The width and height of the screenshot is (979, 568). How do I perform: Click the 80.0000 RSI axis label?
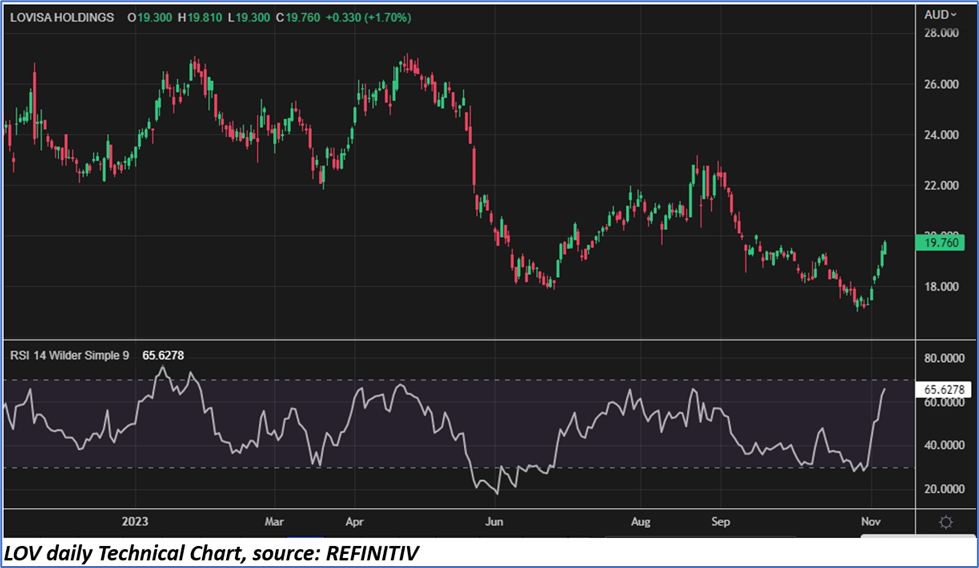944,358
